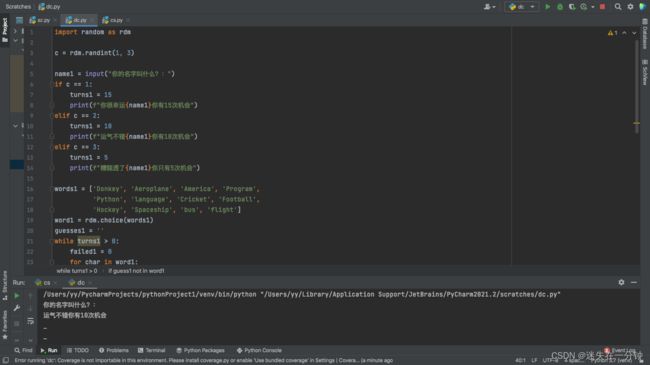This screenshot has width=650, height=365.
Task: Switch to the first editor tab left of dc.py
Action: (x=42, y=20)
